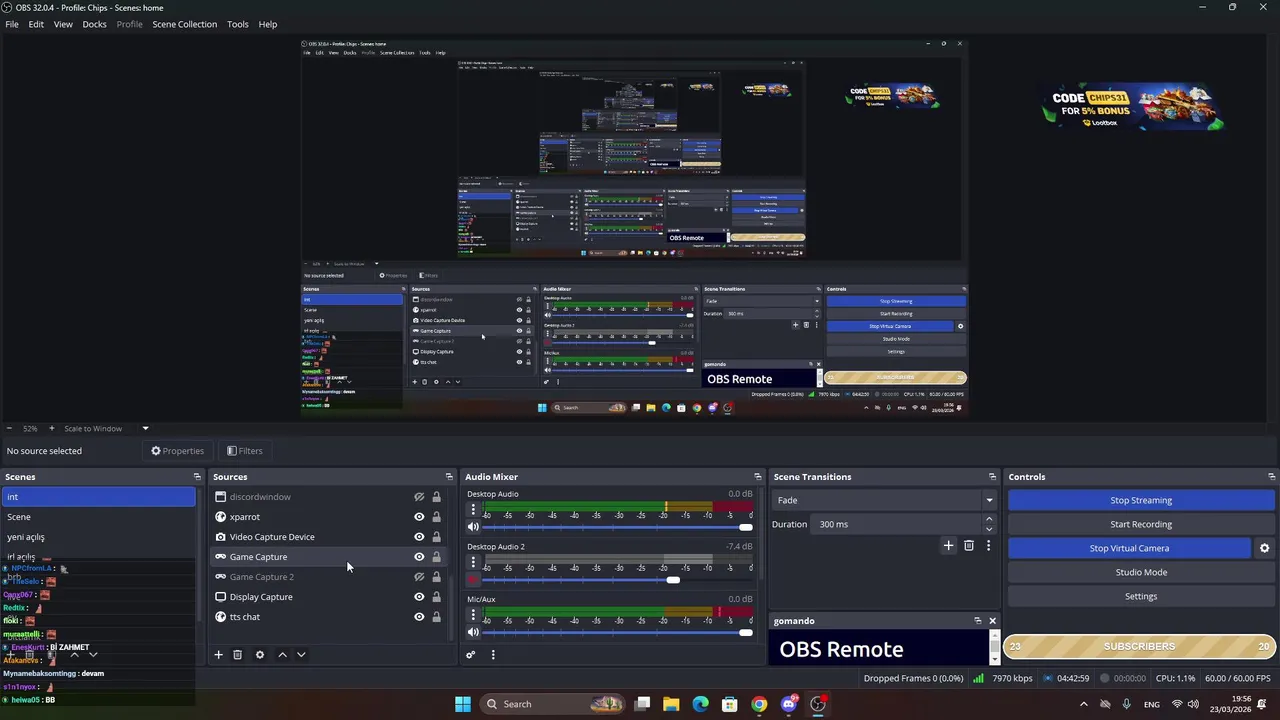This screenshot has height=720, width=1280.
Task: Mute Desktop Audio speaker icon
Action: coord(473,527)
